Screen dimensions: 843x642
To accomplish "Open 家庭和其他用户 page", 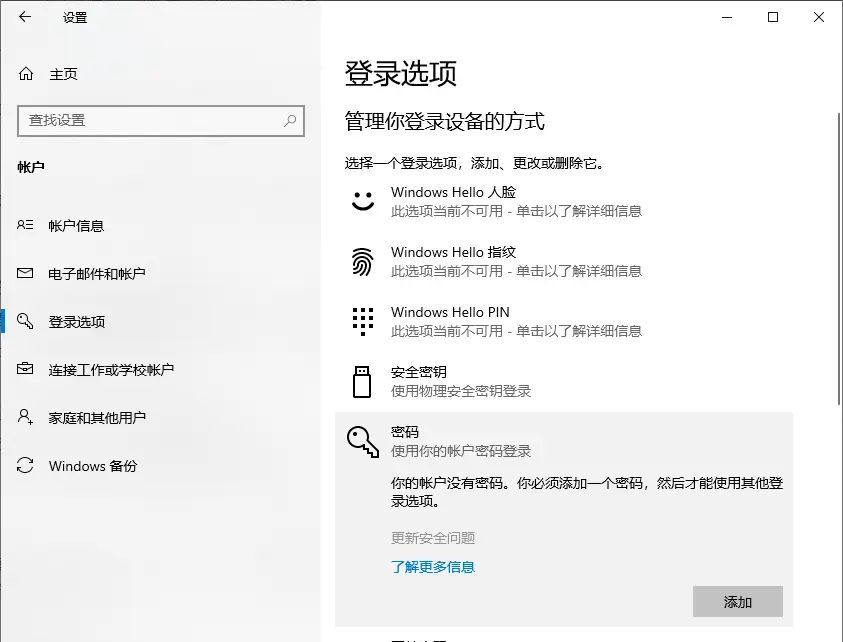I will (x=161, y=417).
